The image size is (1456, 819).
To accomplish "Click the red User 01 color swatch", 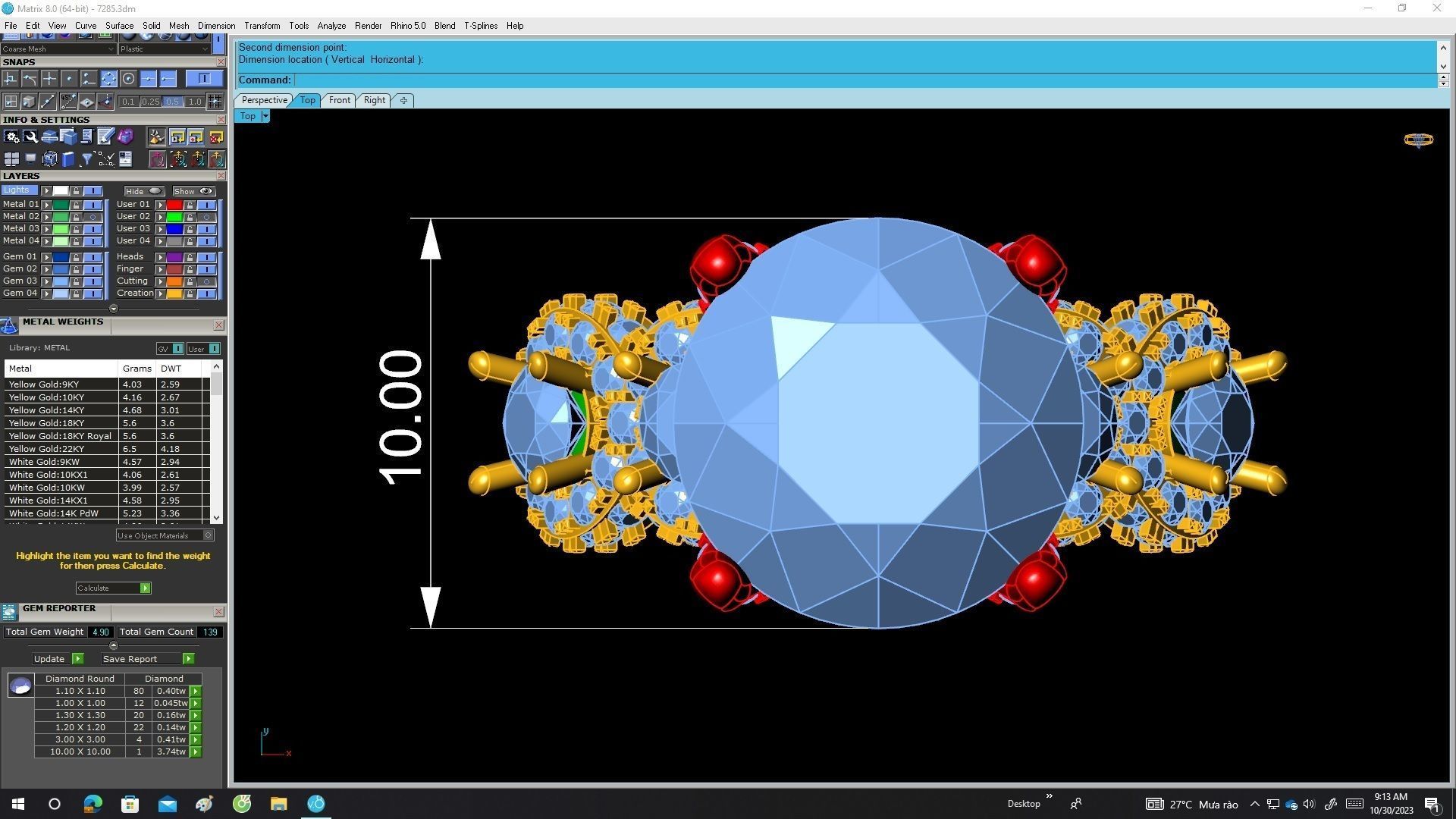I will (174, 205).
